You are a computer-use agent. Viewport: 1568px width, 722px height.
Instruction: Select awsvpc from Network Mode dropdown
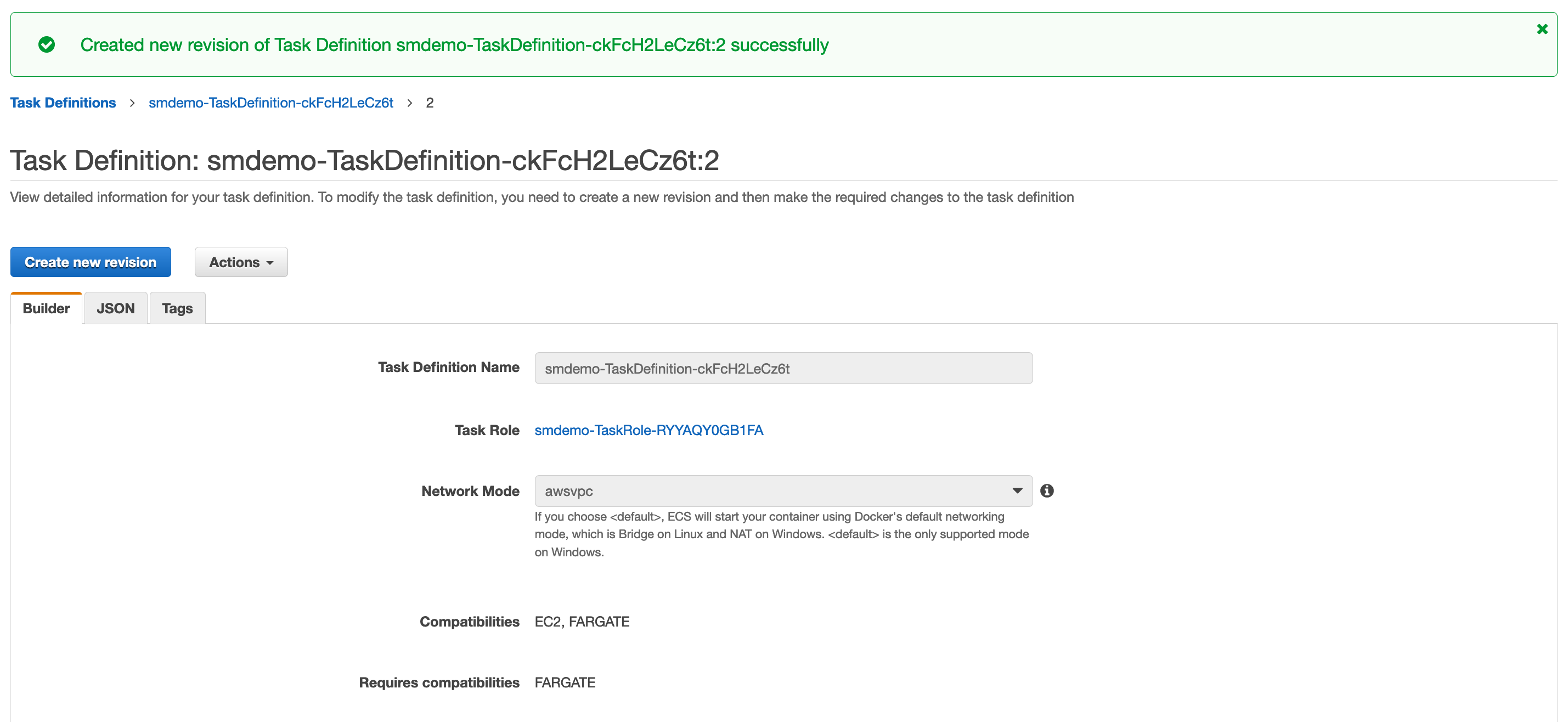(783, 490)
